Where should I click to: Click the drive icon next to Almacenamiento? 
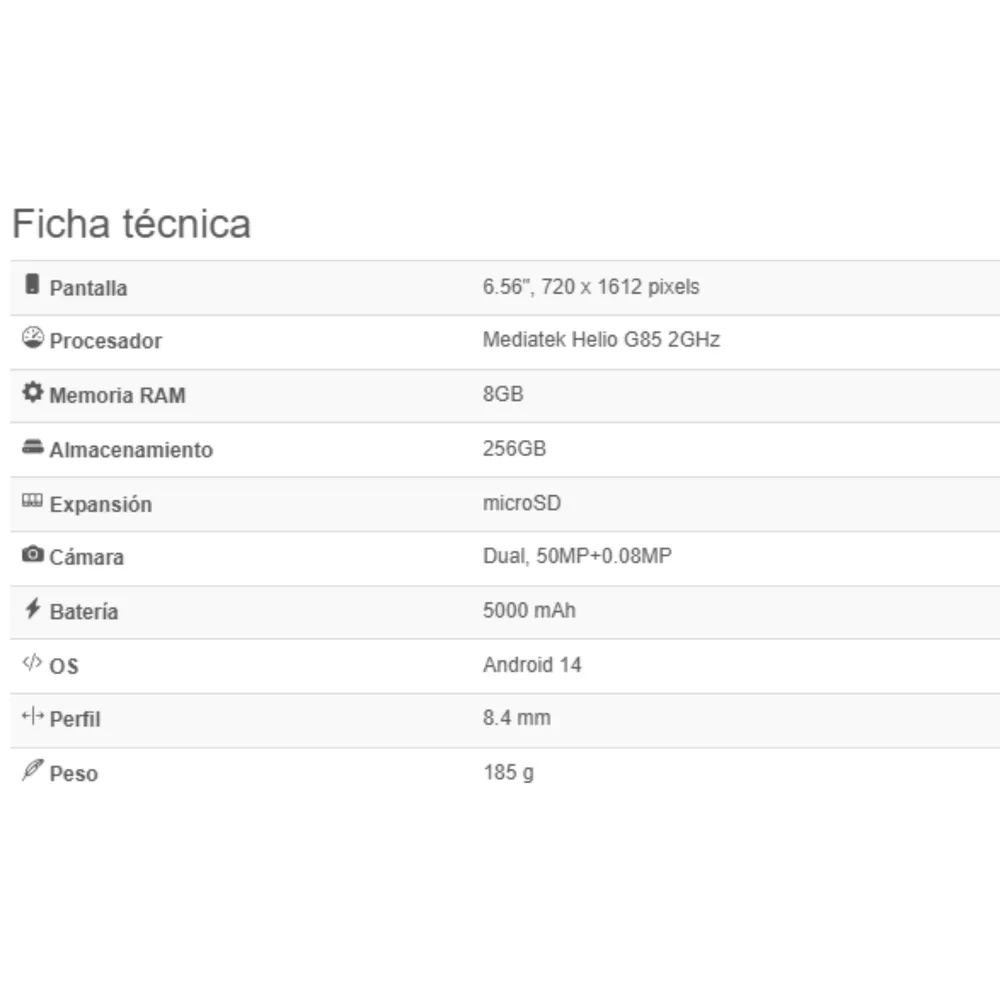pyautogui.click(x=33, y=446)
